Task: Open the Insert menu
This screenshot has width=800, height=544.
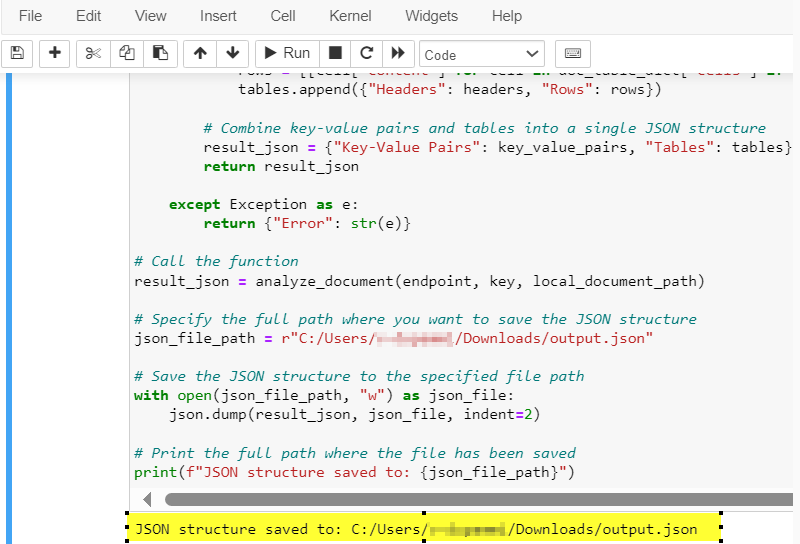Action: 218,16
